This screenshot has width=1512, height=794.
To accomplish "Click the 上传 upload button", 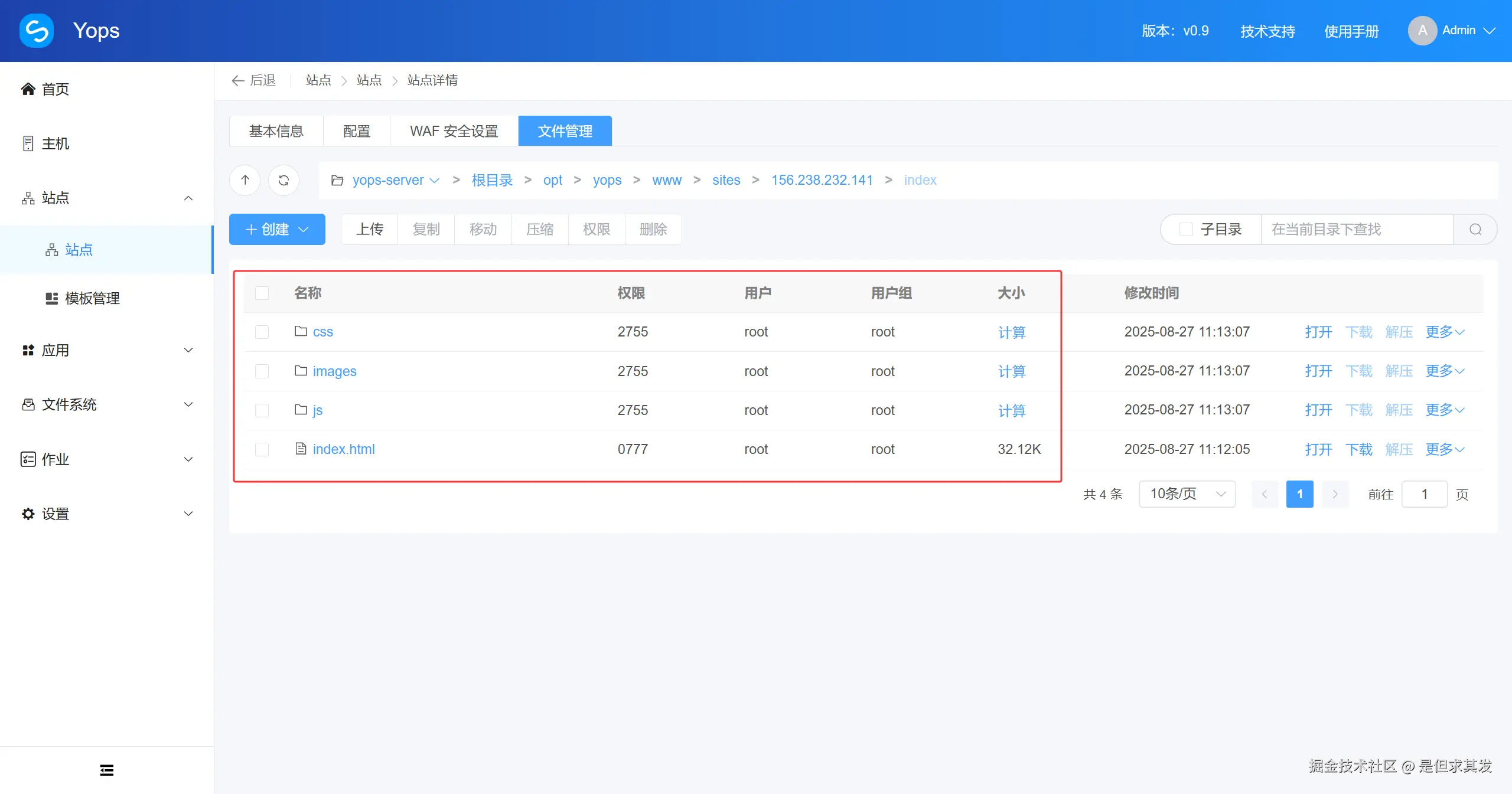I will pyautogui.click(x=370, y=229).
